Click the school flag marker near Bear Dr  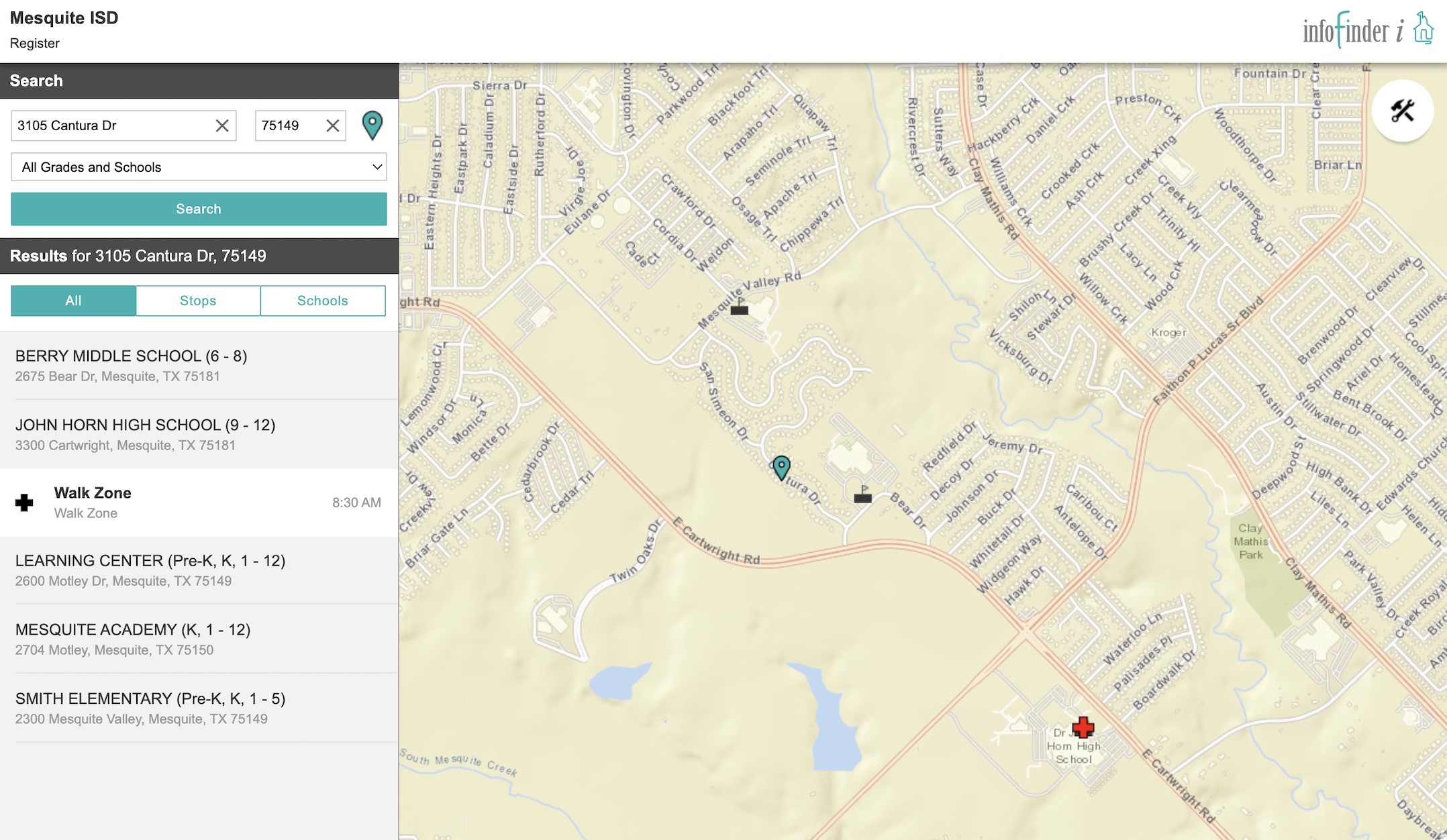point(862,494)
